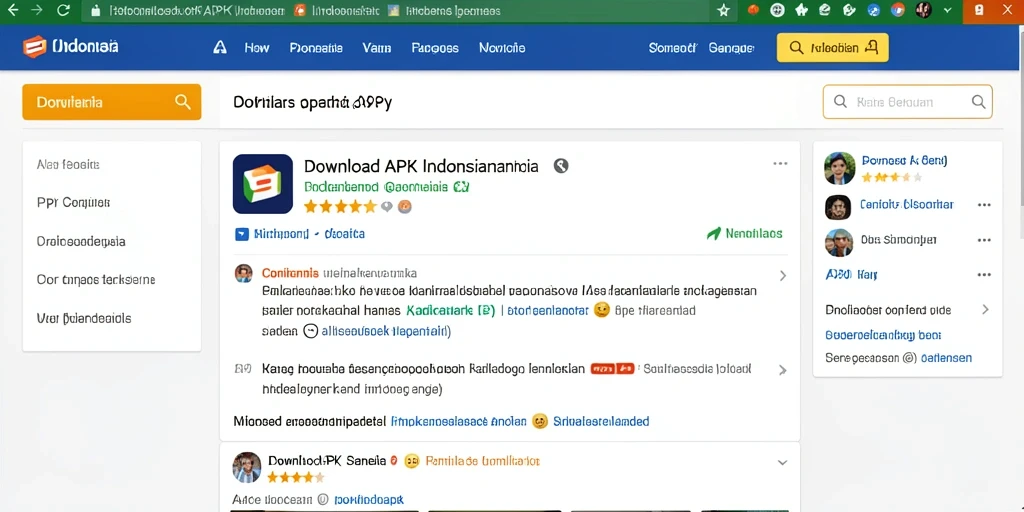Open the Hew nav item
Viewport: 1024px width, 512px height.
257,48
